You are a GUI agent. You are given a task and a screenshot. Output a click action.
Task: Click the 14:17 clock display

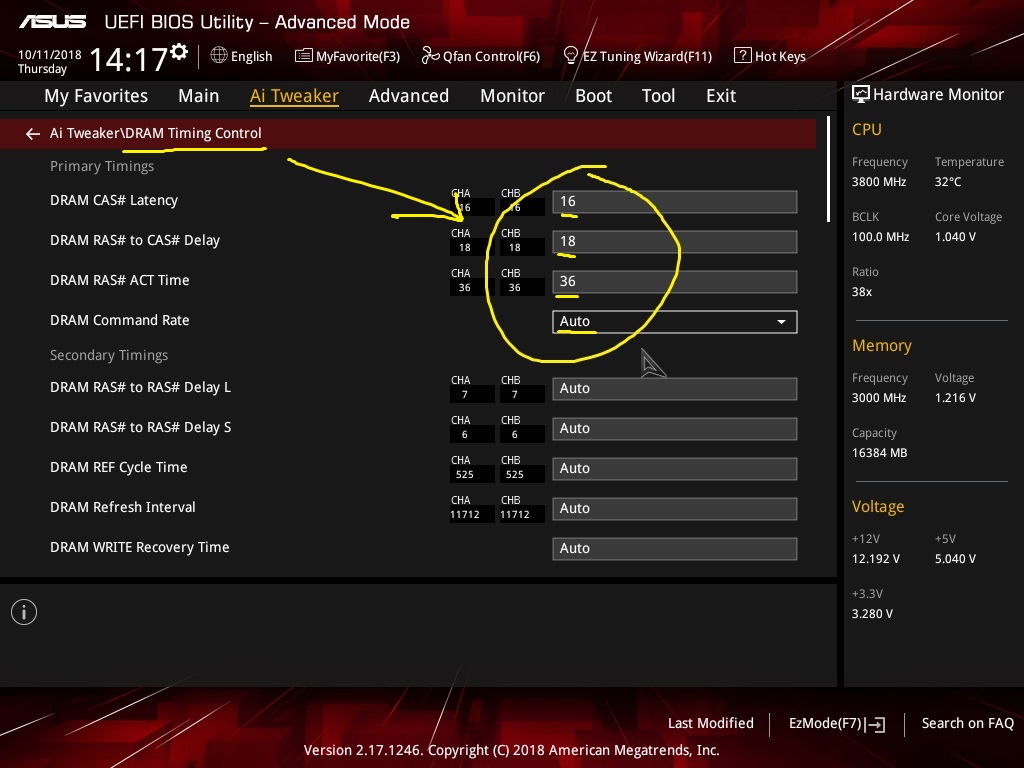(129, 59)
